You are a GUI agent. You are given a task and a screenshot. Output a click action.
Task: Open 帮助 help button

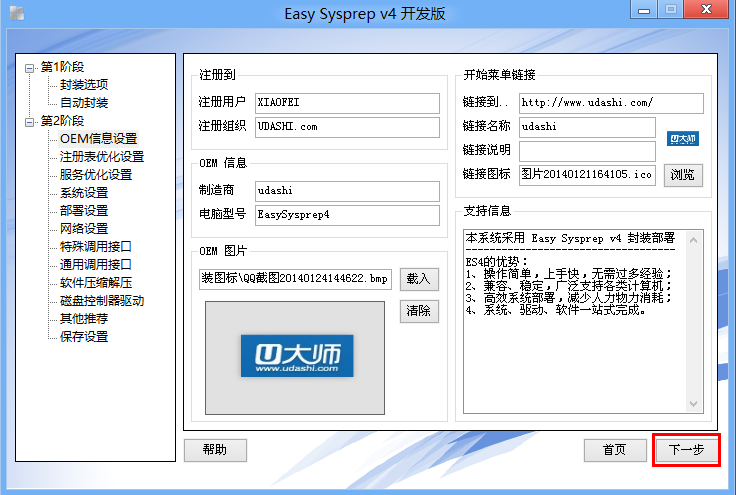click(215, 450)
